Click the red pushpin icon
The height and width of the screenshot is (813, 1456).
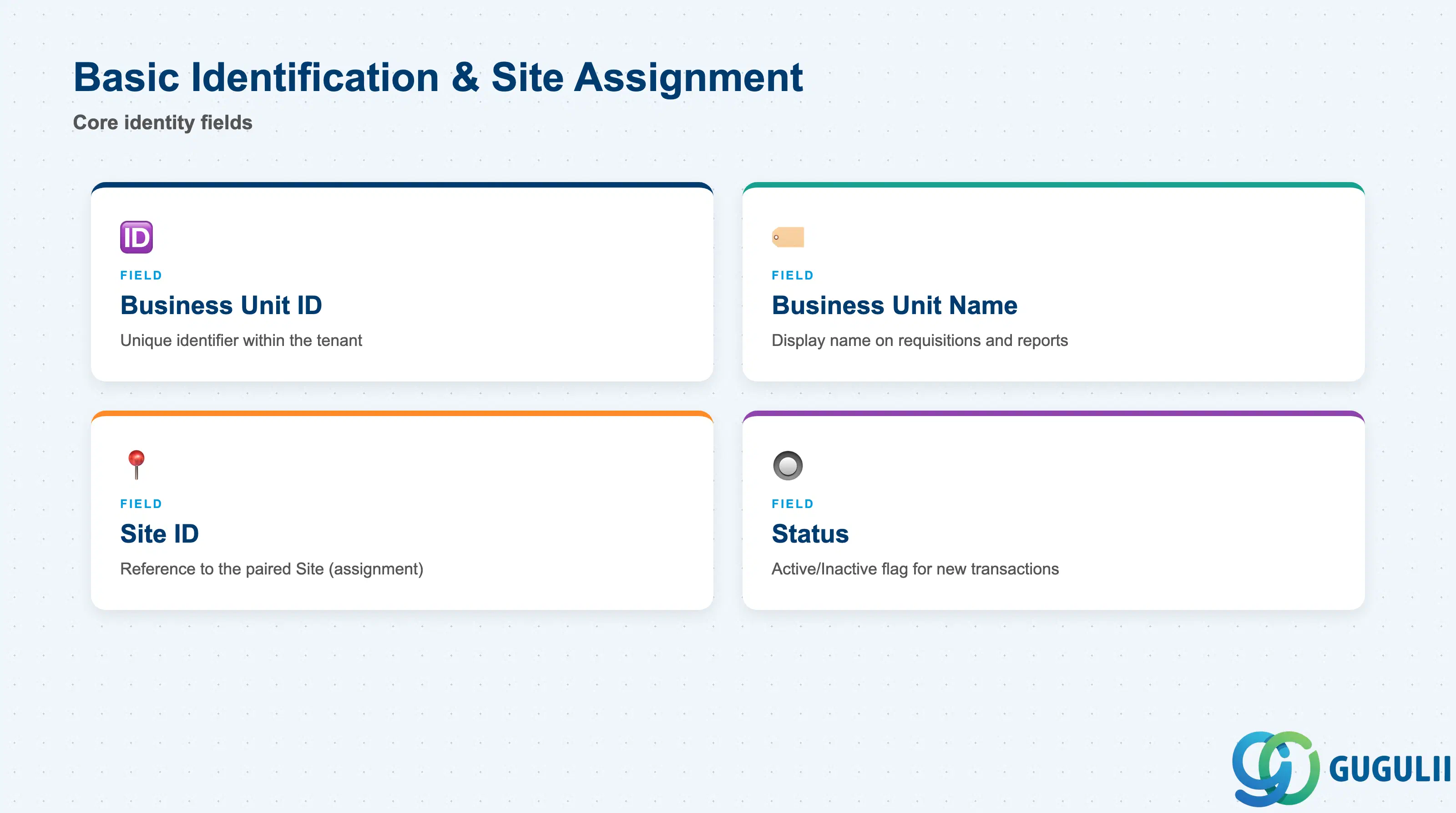pyautogui.click(x=136, y=465)
